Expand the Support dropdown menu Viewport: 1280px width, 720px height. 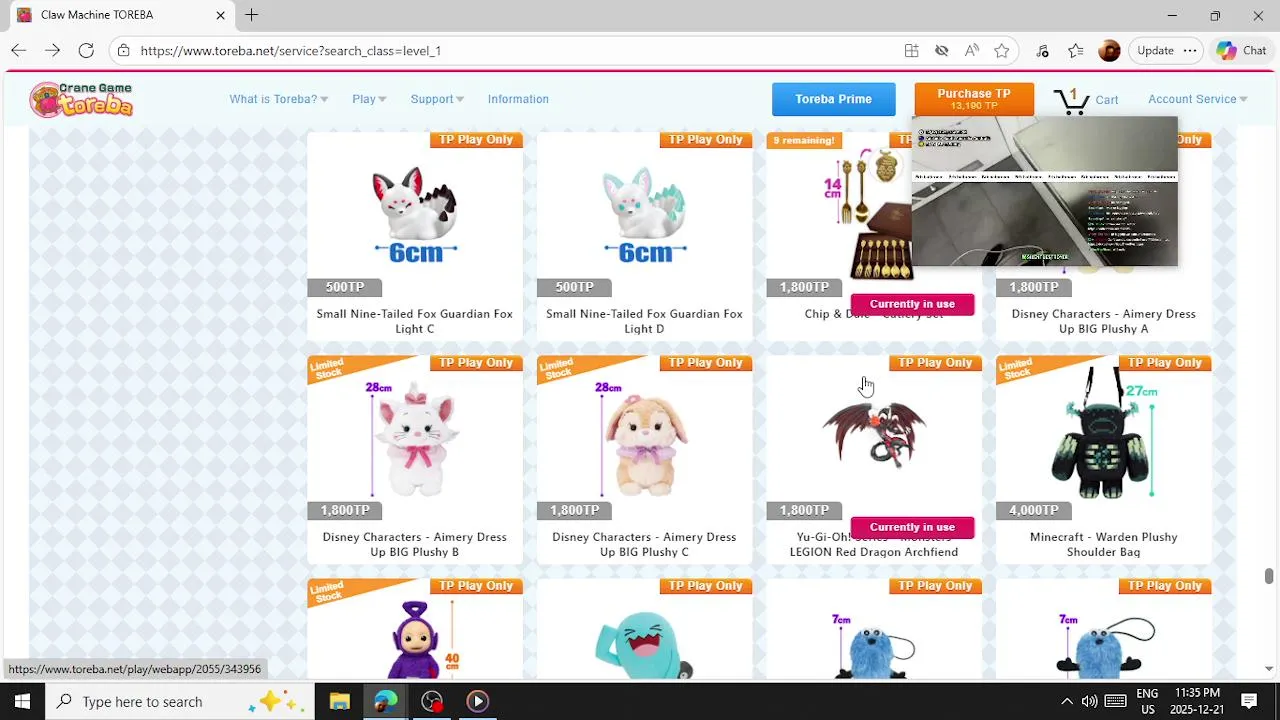tap(437, 99)
